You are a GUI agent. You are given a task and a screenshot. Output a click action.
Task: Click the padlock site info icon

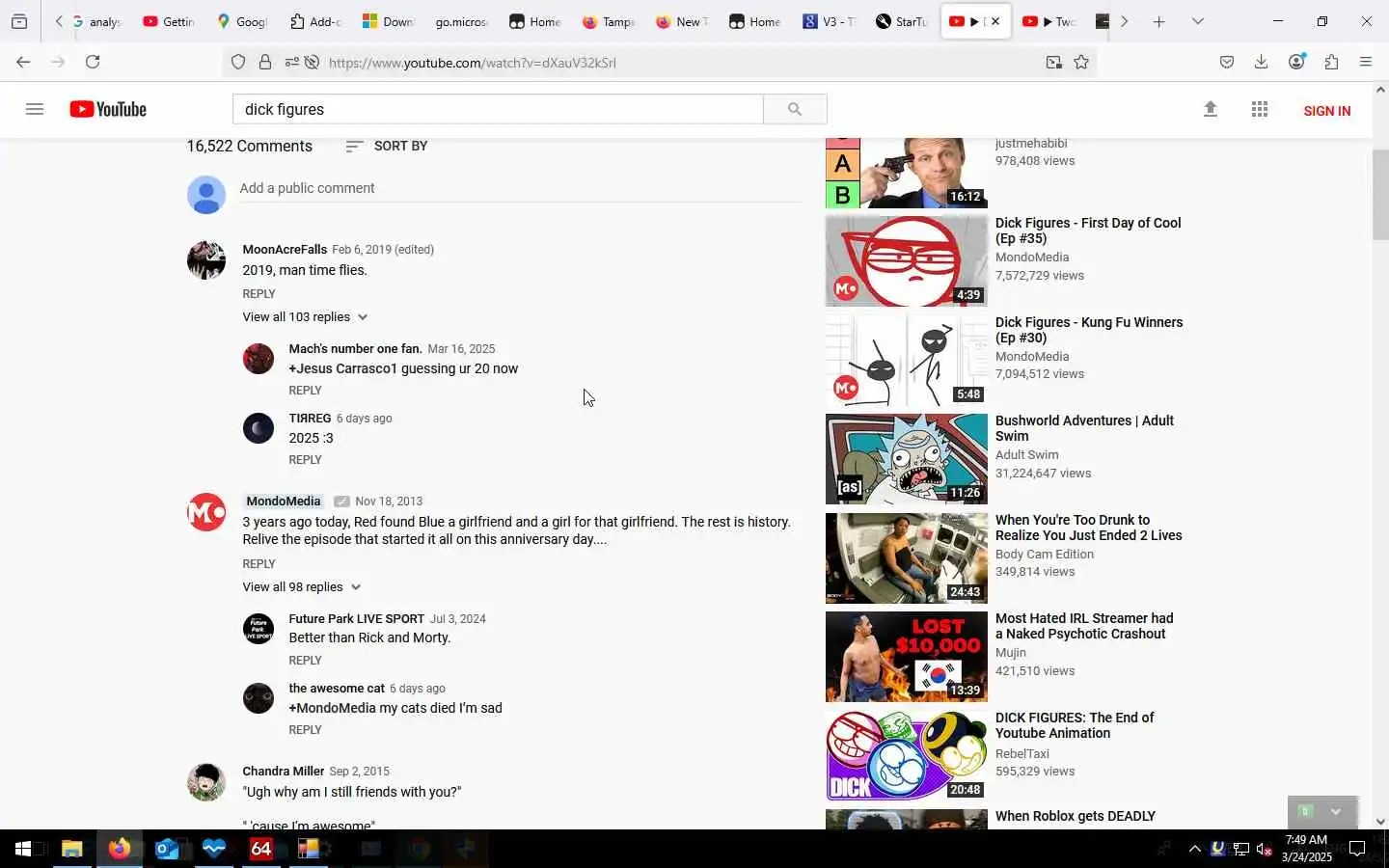pos(265,63)
